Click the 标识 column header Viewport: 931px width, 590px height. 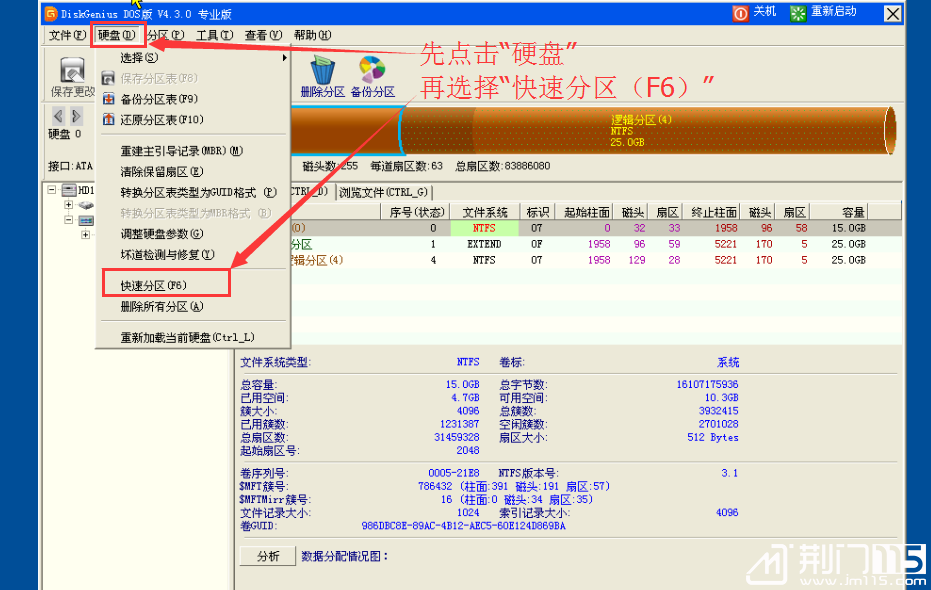click(x=537, y=212)
